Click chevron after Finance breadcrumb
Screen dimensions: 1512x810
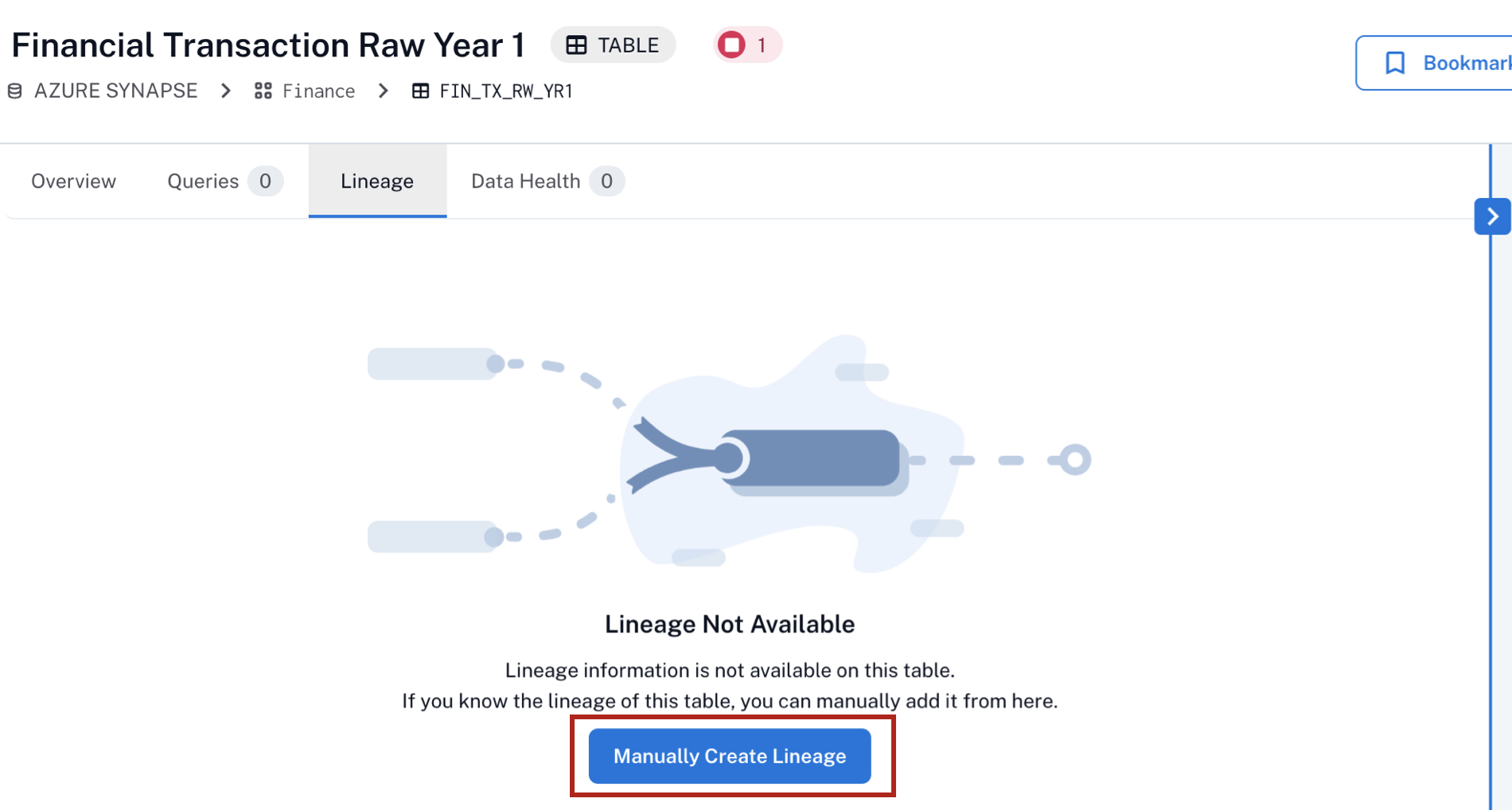coord(384,92)
